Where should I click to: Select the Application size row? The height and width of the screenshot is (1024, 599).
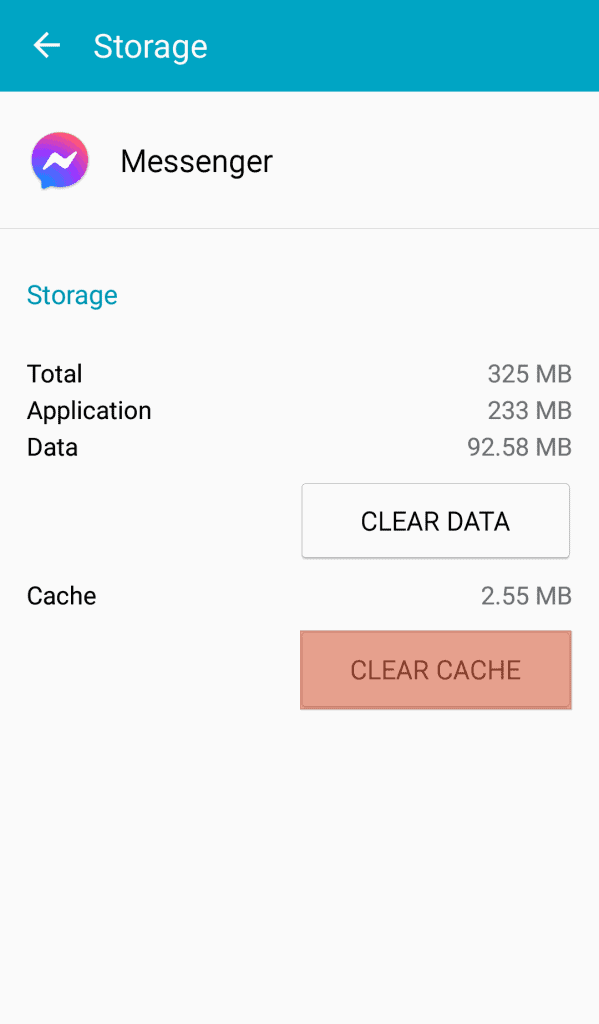pos(300,410)
